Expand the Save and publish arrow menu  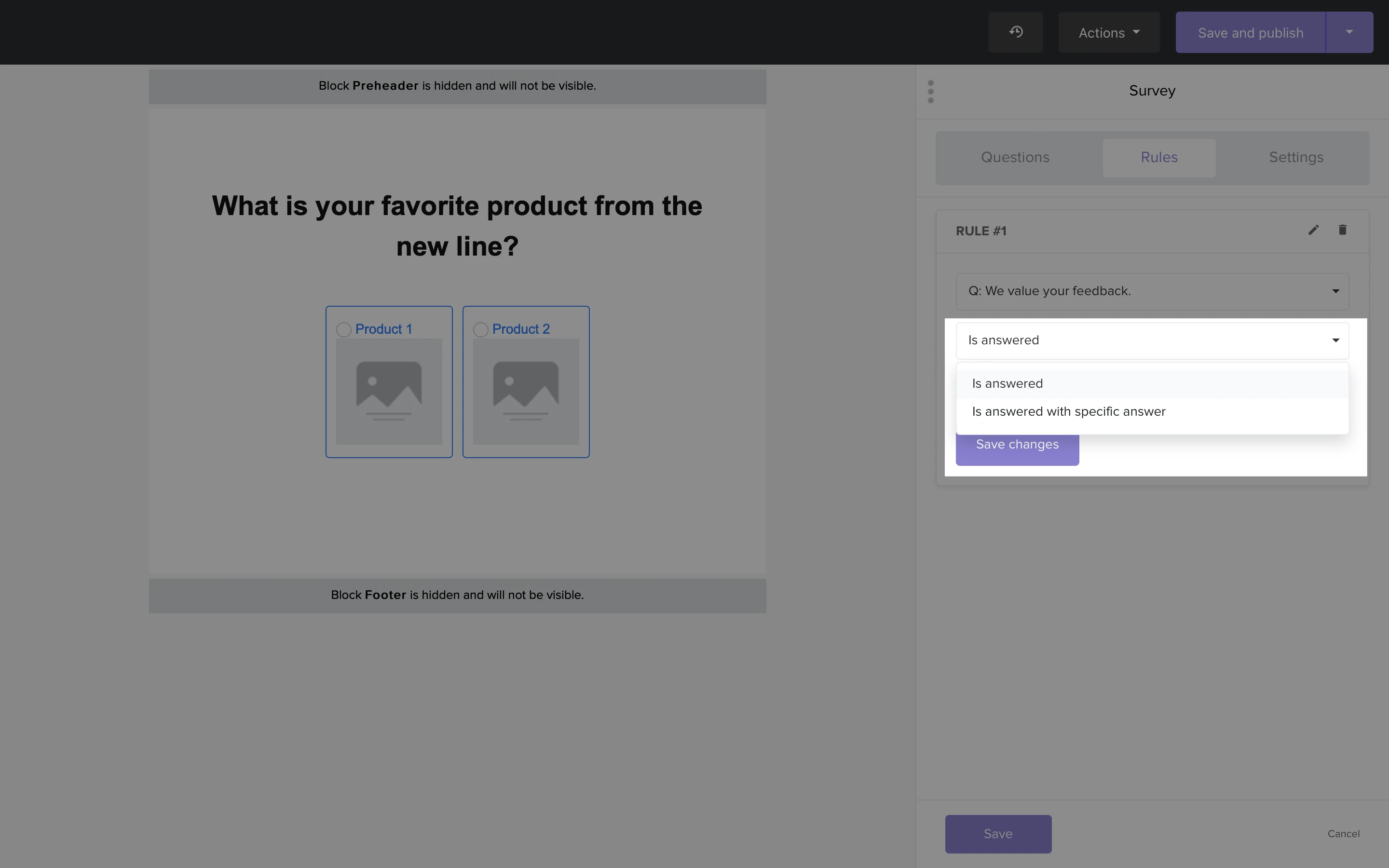coord(1349,32)
